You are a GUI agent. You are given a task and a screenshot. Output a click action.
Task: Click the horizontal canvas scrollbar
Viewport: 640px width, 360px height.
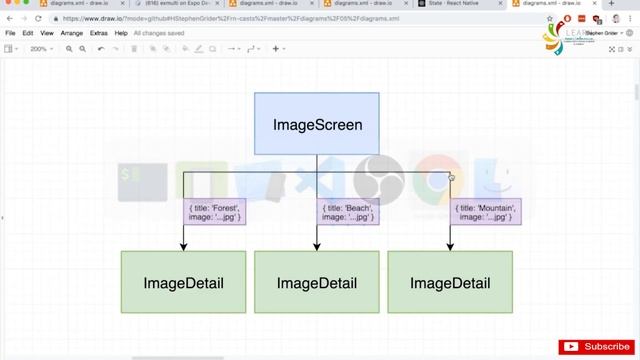[178, 358]
